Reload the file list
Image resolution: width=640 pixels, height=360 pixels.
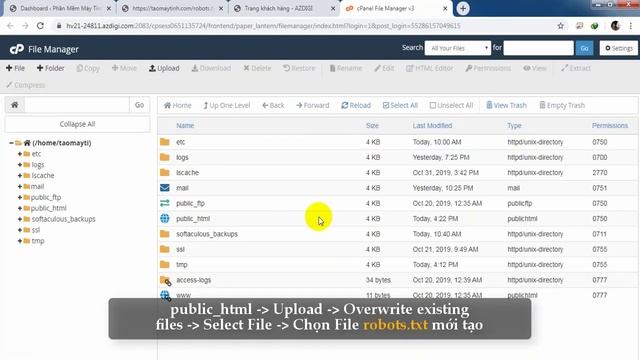pyautogui.click(x=356, y=105)
